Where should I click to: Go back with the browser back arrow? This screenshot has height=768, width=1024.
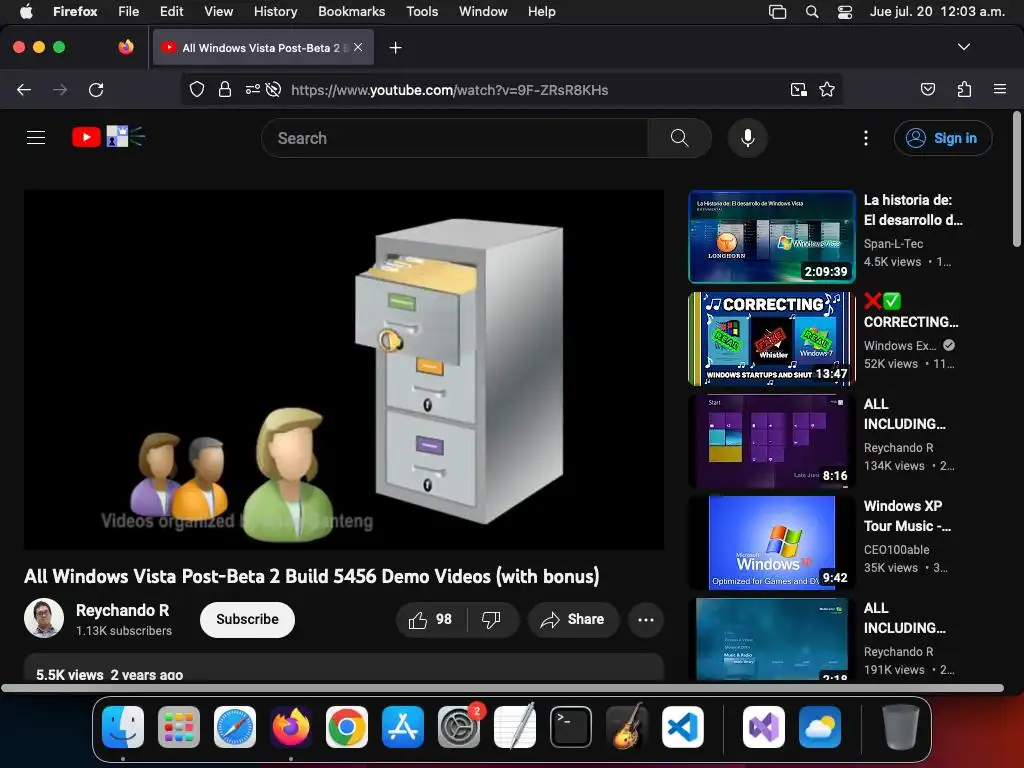[24, 89]
